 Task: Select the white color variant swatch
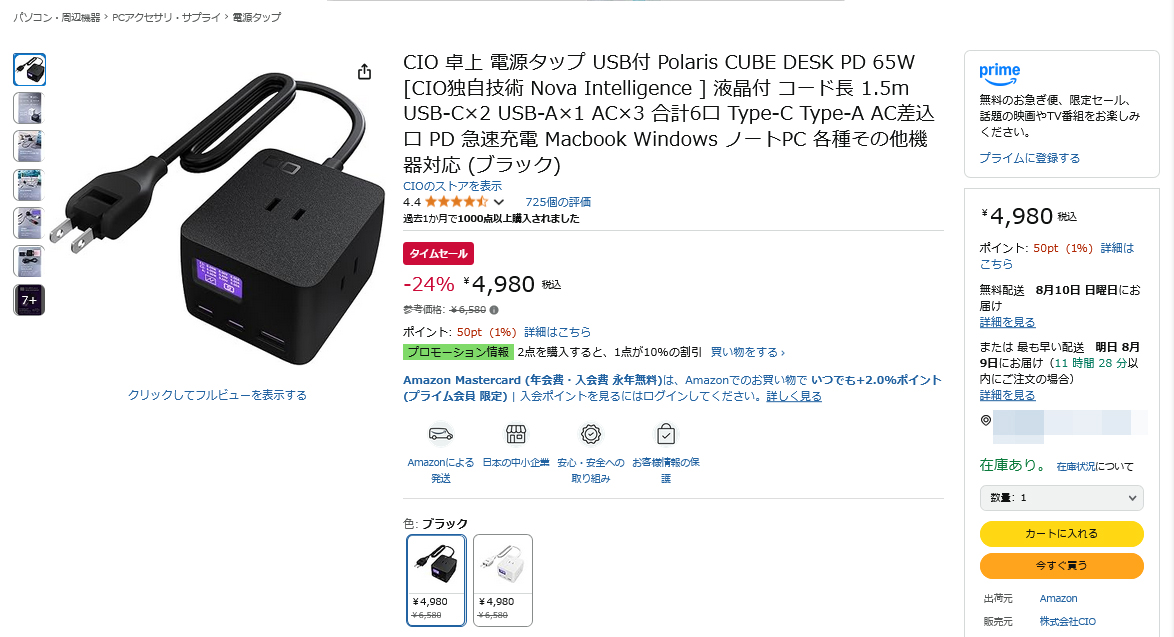coord(502,580)
